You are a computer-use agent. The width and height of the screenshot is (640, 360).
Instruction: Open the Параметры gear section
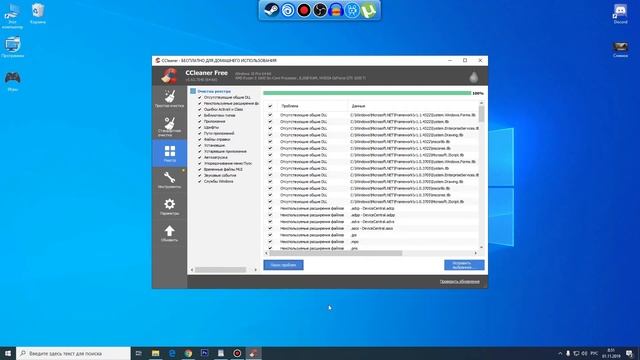pyautogui.click(x=169, y=206)
